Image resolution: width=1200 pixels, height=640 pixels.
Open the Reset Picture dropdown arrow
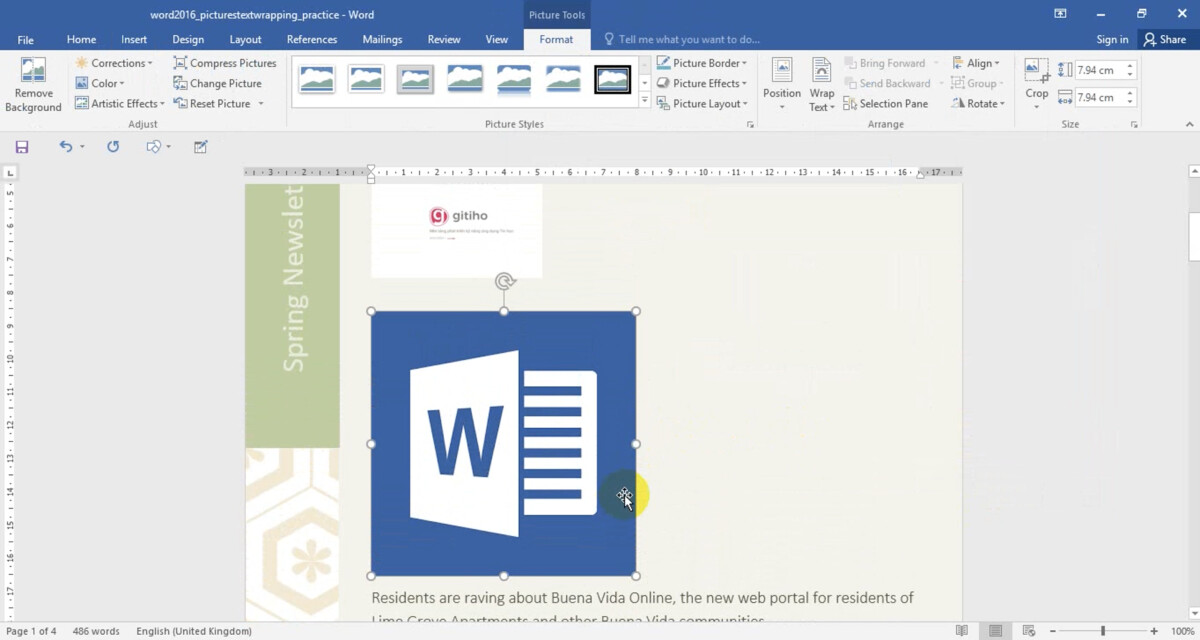(x=261, y=103)
